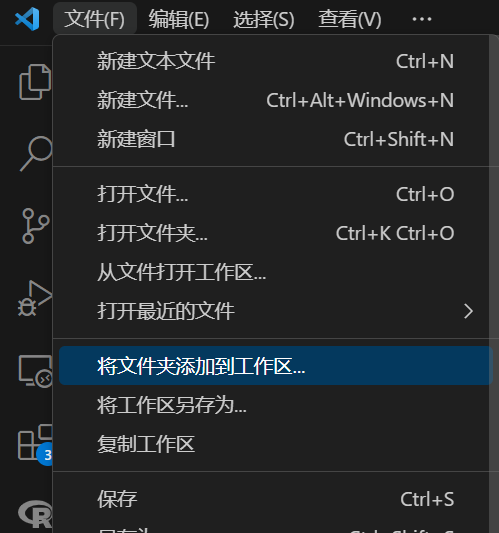Collapse the 文件(F) menu
This screenshot has height=533, width=499.
pyautogui.click(x=95, y=19)
